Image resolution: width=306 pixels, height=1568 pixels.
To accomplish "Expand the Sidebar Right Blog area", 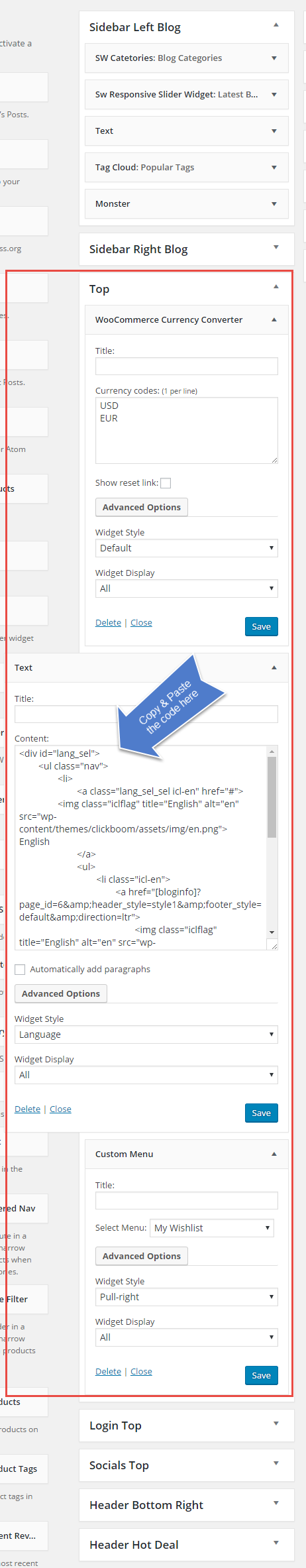I will (276, 248).
